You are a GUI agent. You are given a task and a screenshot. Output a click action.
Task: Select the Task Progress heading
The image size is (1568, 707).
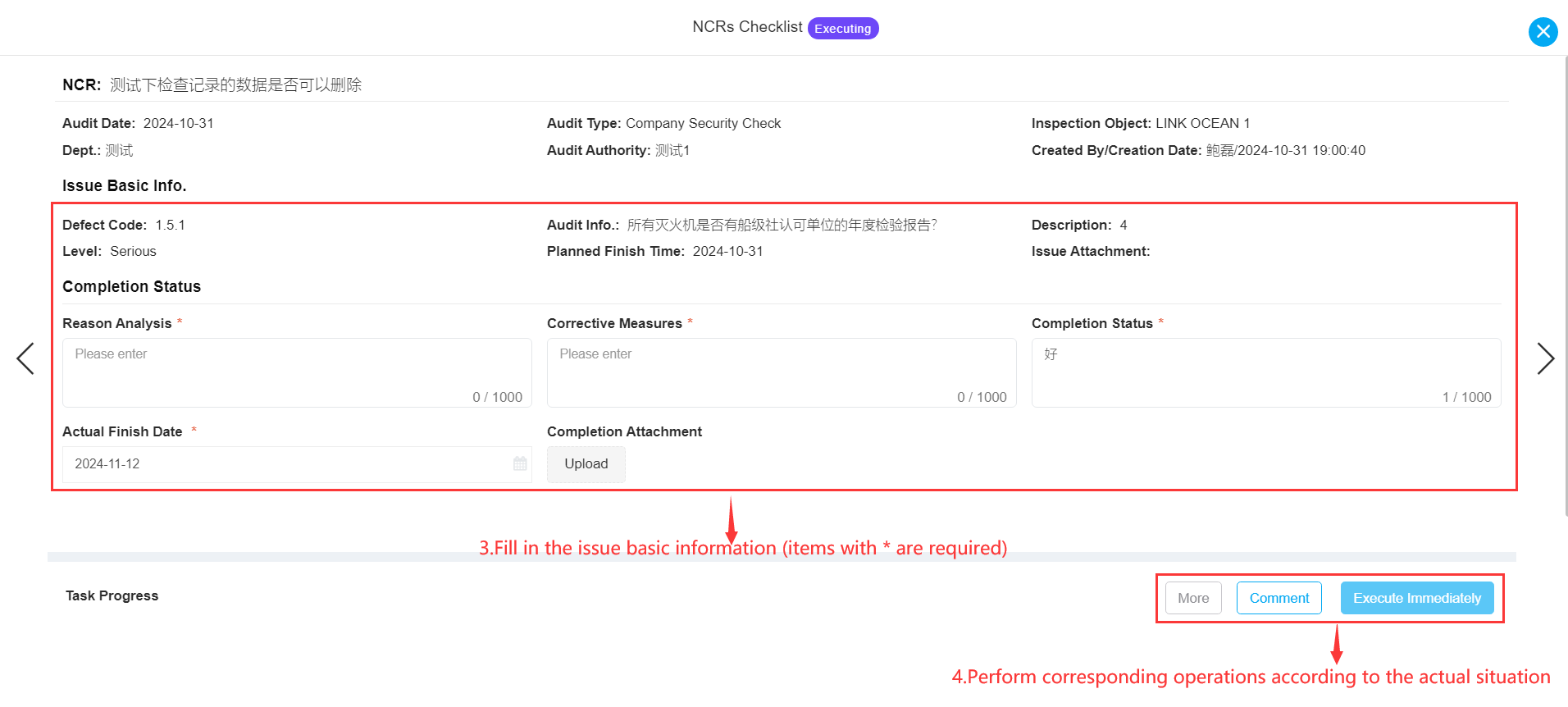[x=112, y=595]
